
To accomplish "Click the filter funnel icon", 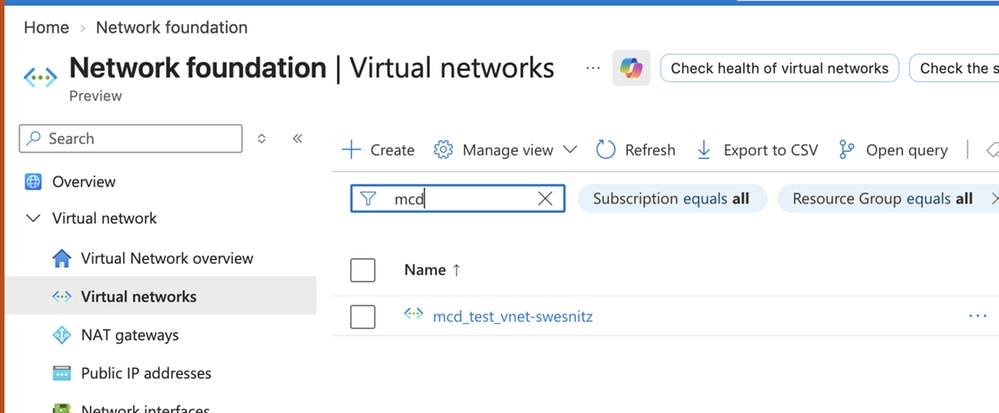I will tap(368, 199).
